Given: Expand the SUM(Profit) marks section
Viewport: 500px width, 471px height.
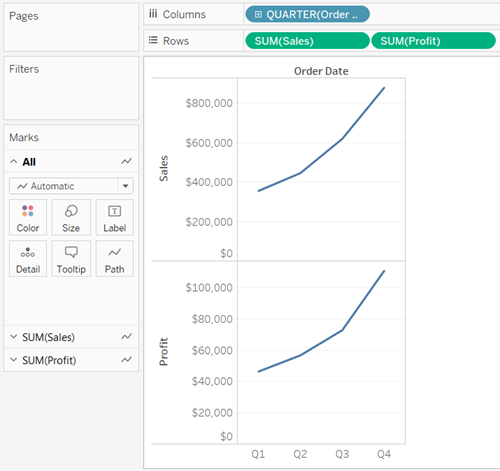Looking at the screenshot, I should [x=13, y=360].
